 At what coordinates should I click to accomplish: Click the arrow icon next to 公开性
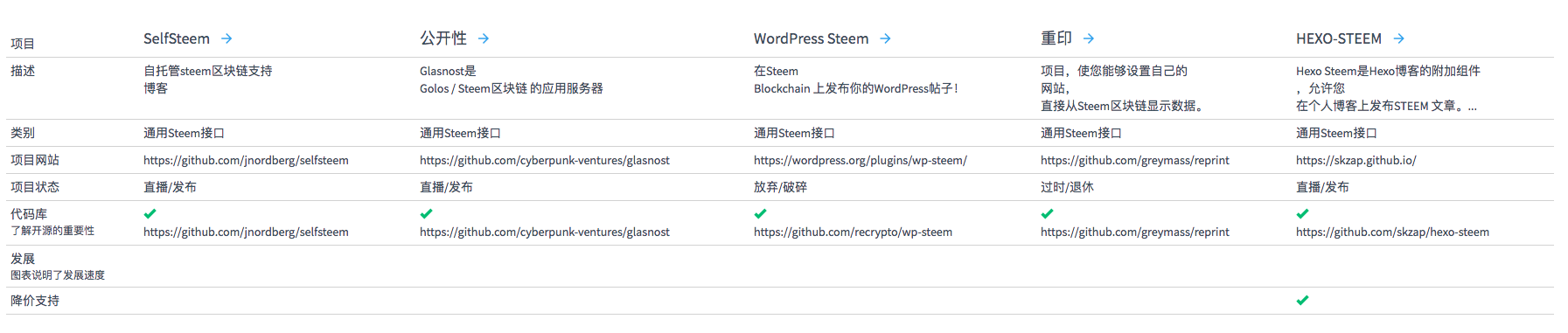484,38
